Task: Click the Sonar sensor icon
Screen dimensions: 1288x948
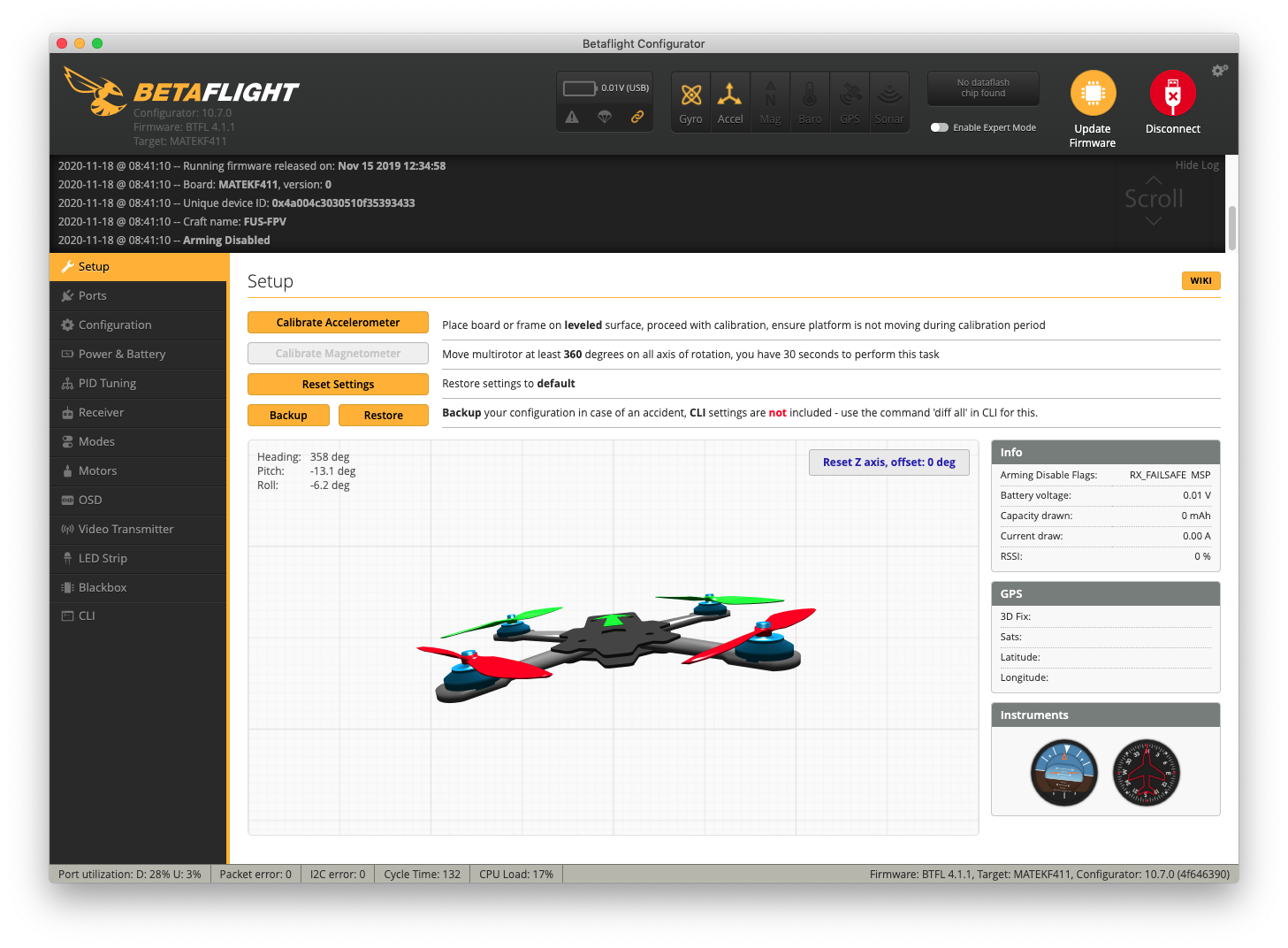Action: tap(889, 102)
